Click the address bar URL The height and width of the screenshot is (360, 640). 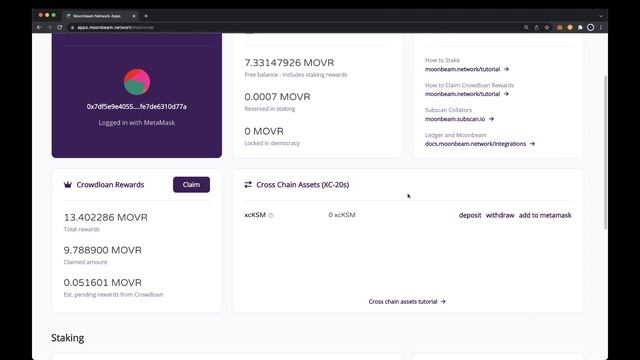point(116,27)
